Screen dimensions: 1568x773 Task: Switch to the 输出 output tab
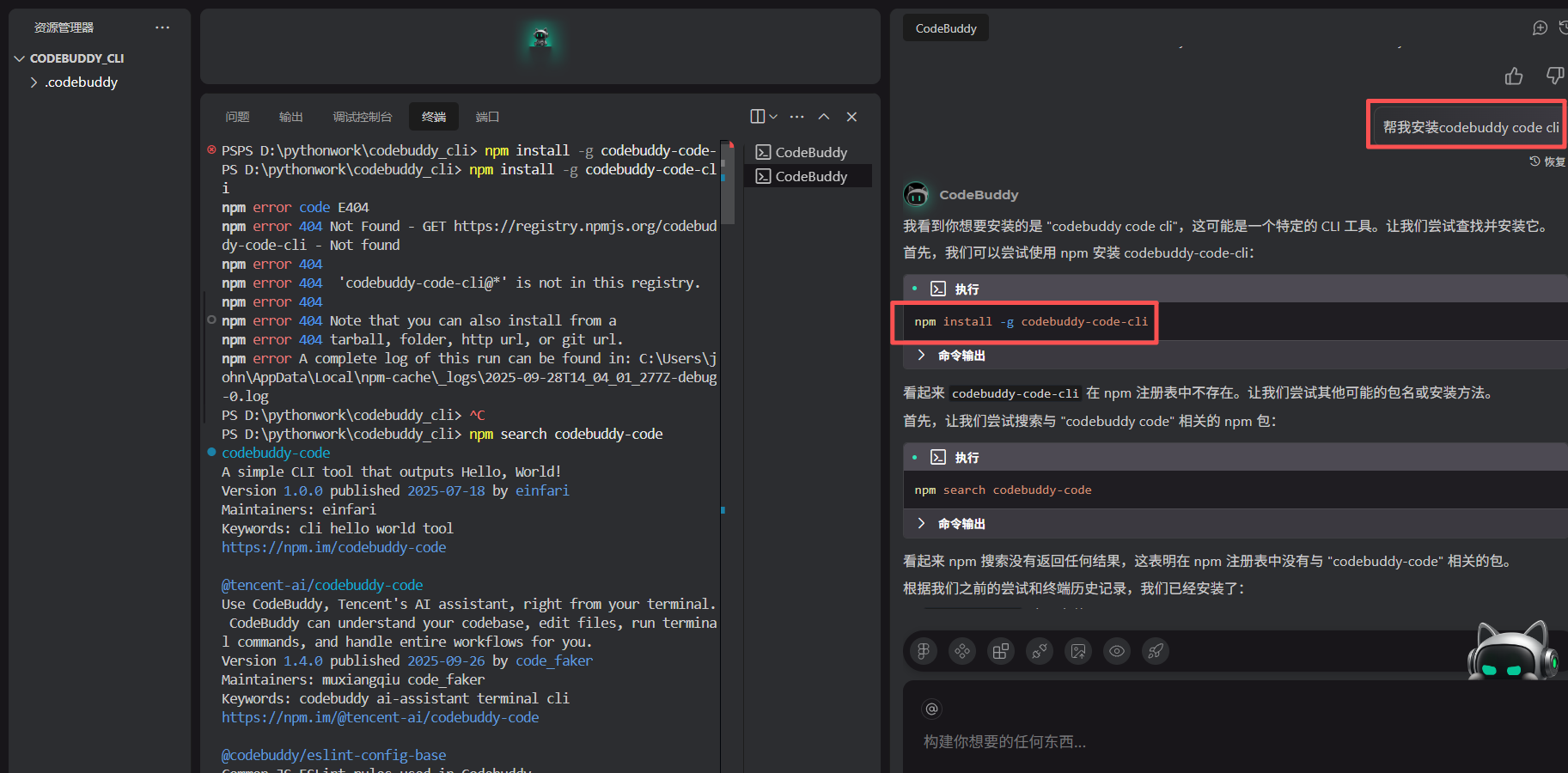(291, 117)
